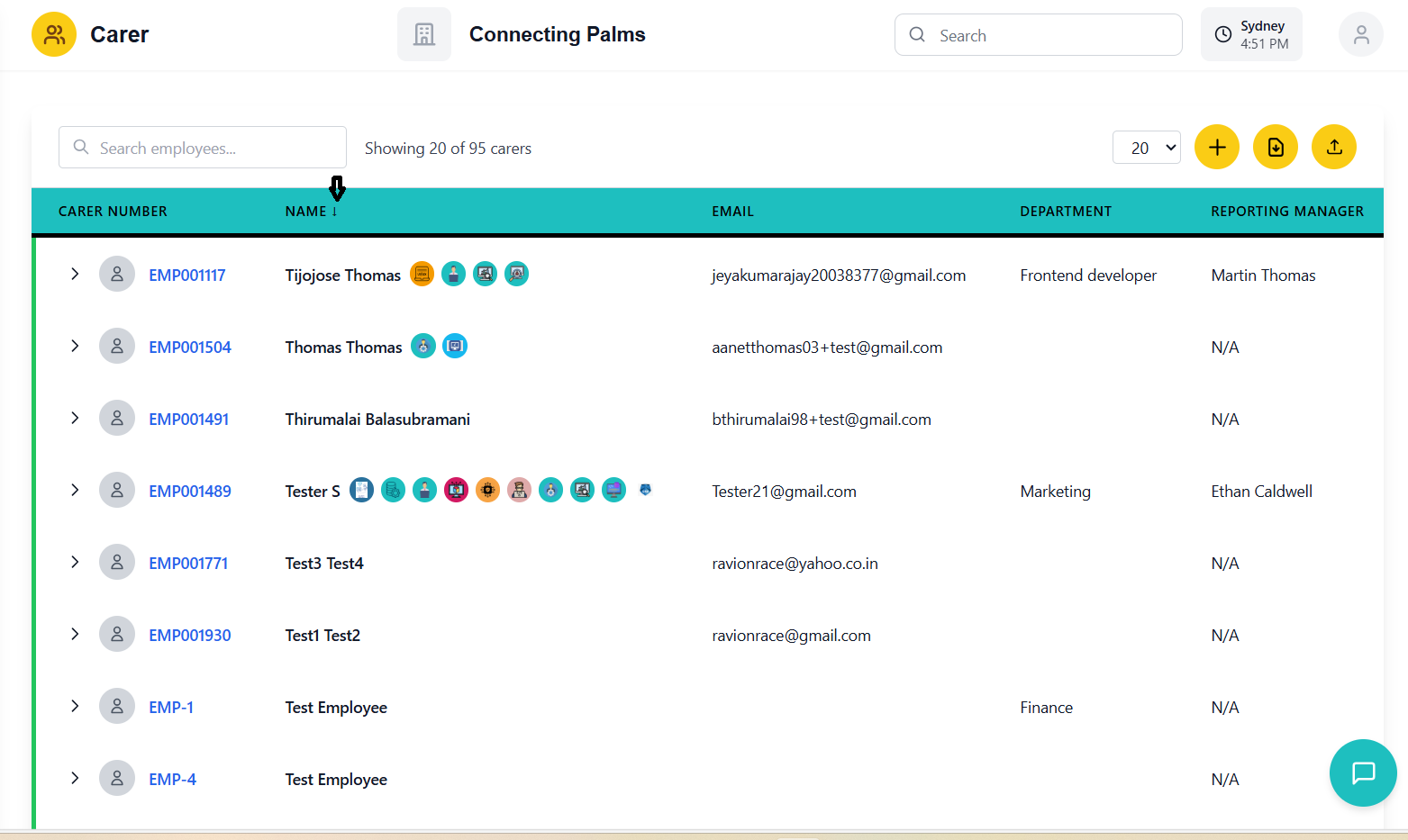Expand the EMP001489 Tester S row
Viewport: 1408px width, 840px height.
pos(75,490)
